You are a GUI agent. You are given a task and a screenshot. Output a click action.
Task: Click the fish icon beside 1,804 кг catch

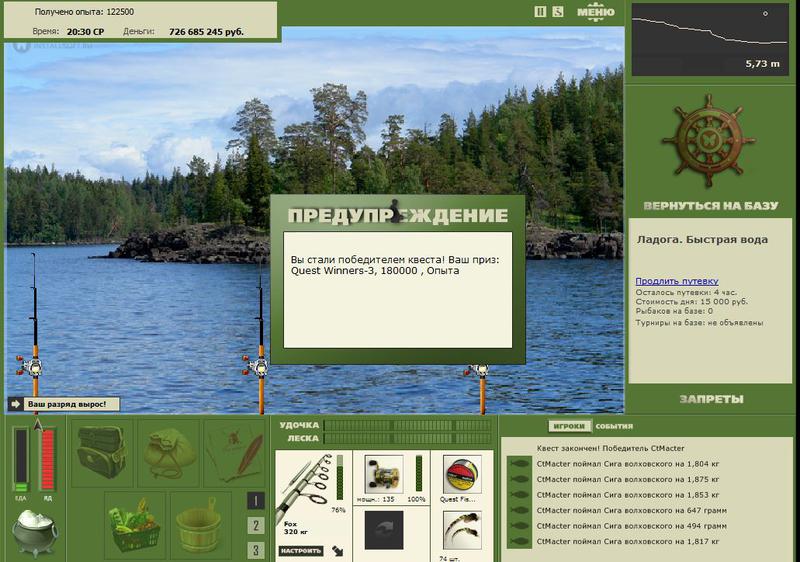click(519, 464)
